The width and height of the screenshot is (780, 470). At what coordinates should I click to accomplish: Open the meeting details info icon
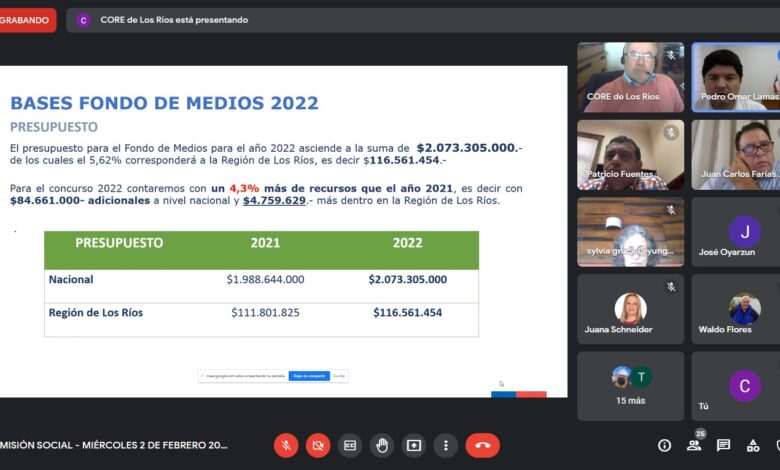tap(664, 445)
